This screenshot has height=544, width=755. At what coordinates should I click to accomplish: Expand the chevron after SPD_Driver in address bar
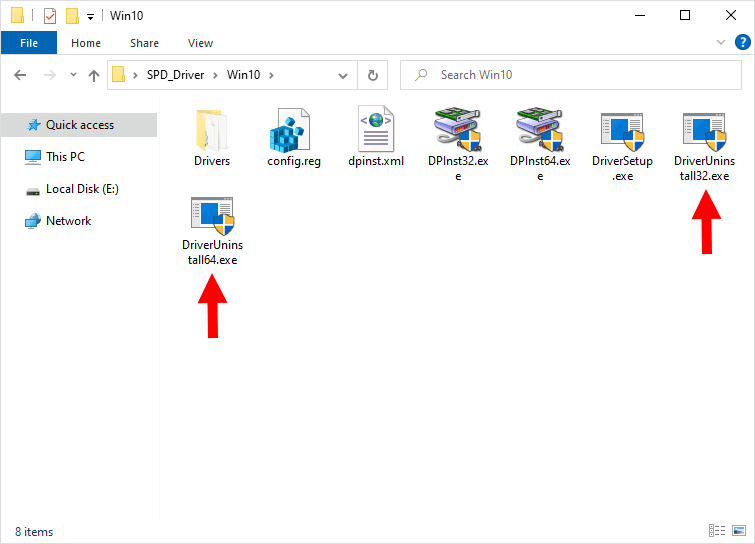pos(215,75)
